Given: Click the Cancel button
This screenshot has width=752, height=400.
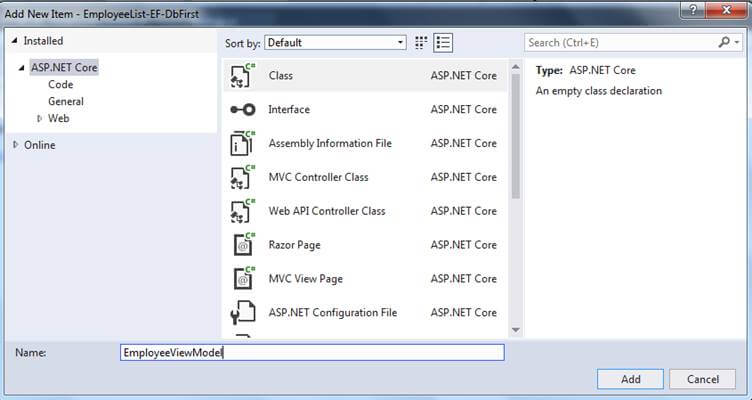Looking at the screenshot, I should point(702,379).
